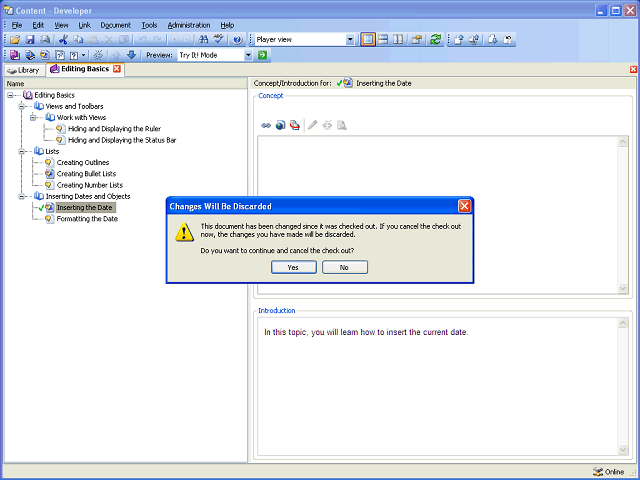Click the Copy toolbar icon
The height and width of the screenshot is (480, 640).
(78, 40)
